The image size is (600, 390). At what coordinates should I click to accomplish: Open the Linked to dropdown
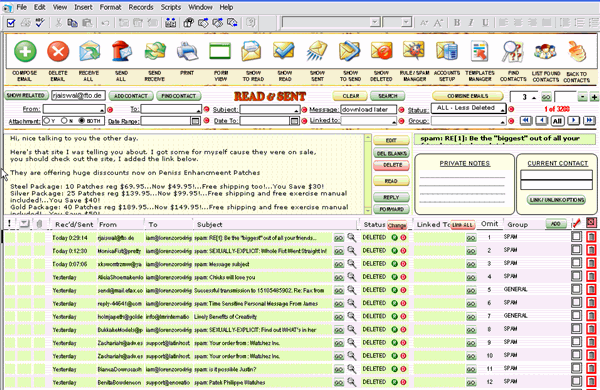[x=394, y=122]
